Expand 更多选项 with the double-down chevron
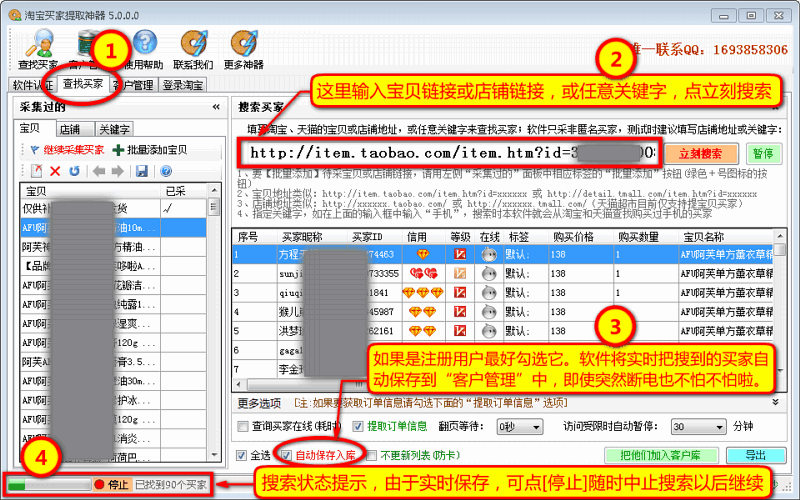 click(x=776, y=402)
